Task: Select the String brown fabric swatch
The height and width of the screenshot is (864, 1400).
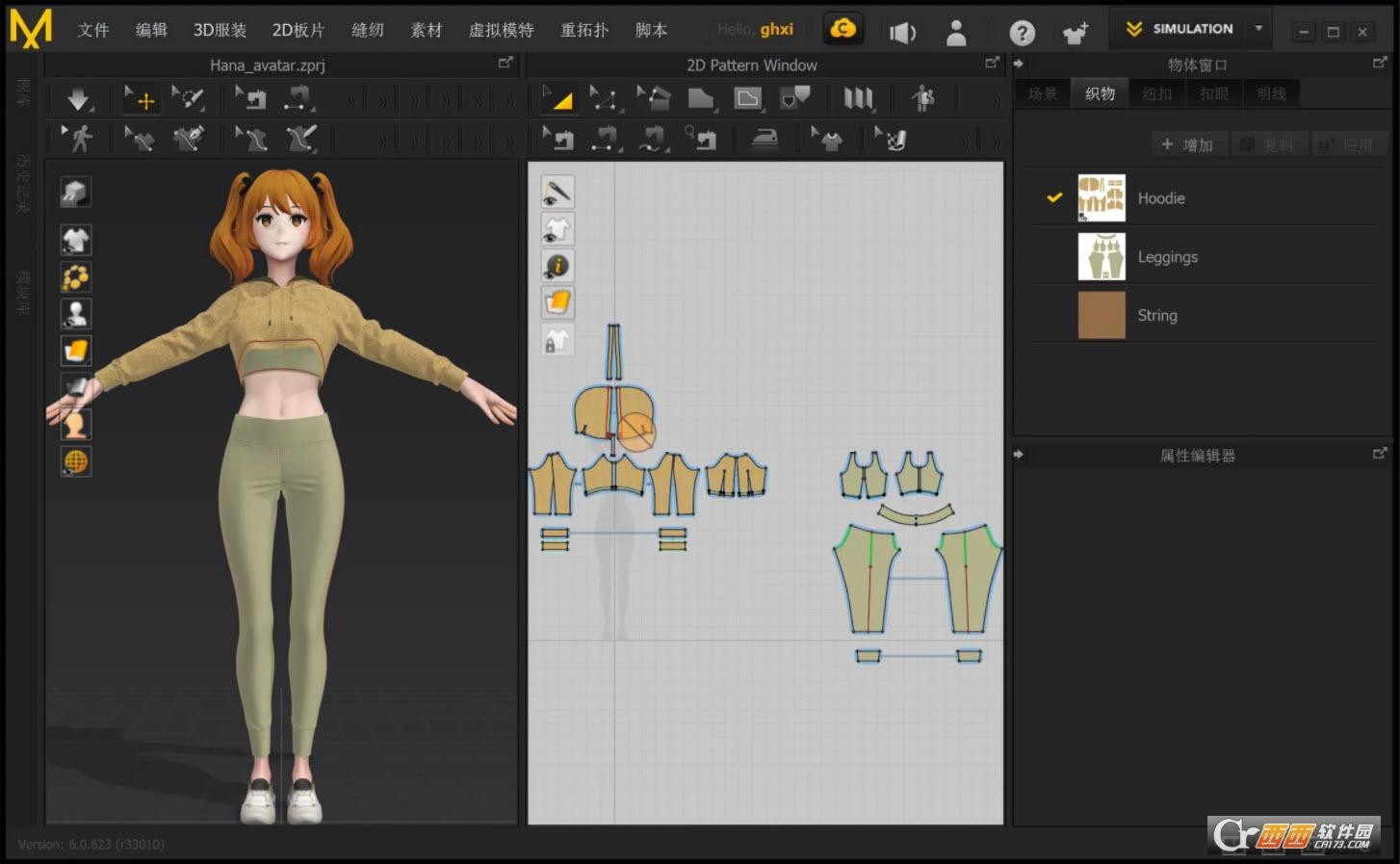Action: click(1102, 315)
